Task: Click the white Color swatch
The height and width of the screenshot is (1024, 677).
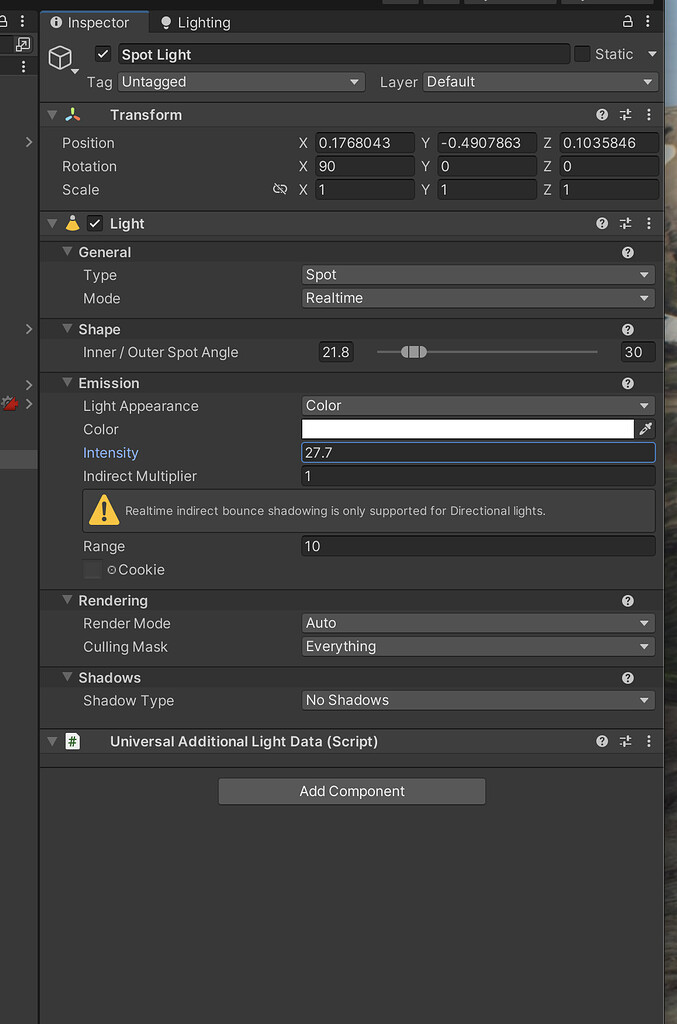Action: click(x=468, y=428)
